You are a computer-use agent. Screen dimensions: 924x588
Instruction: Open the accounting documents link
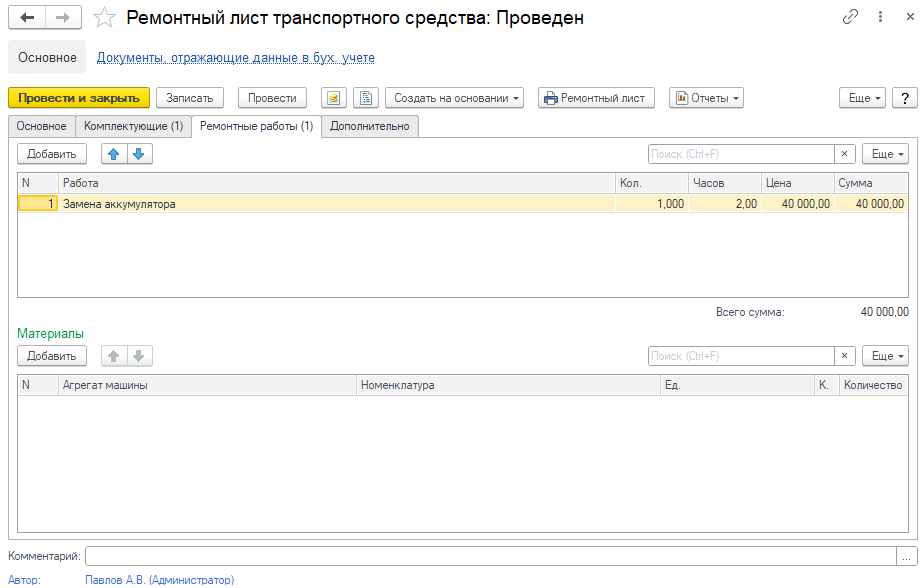pyautogui.click(x=235, y=58)
